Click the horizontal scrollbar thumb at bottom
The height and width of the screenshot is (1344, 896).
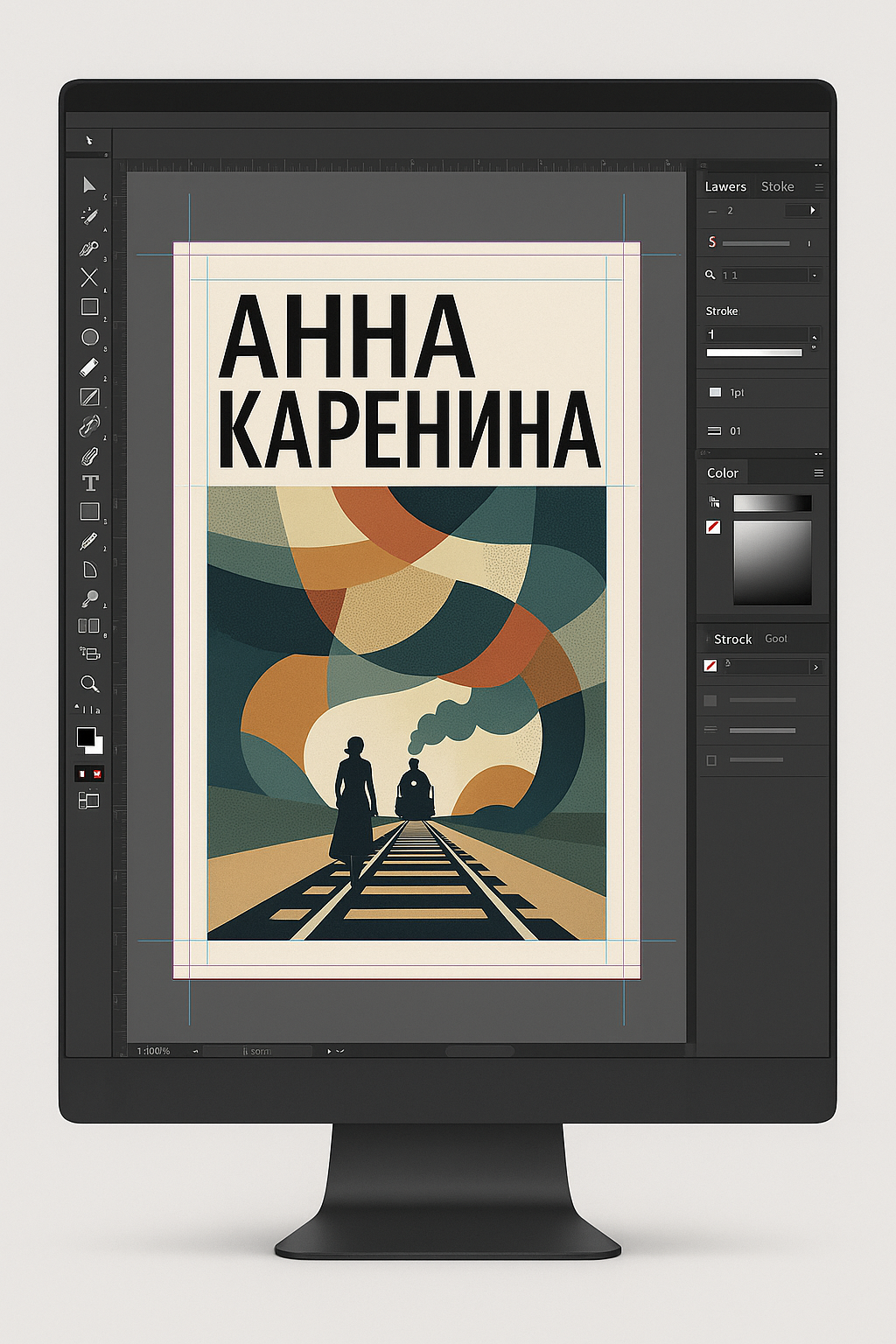(x=479, y=1051)
